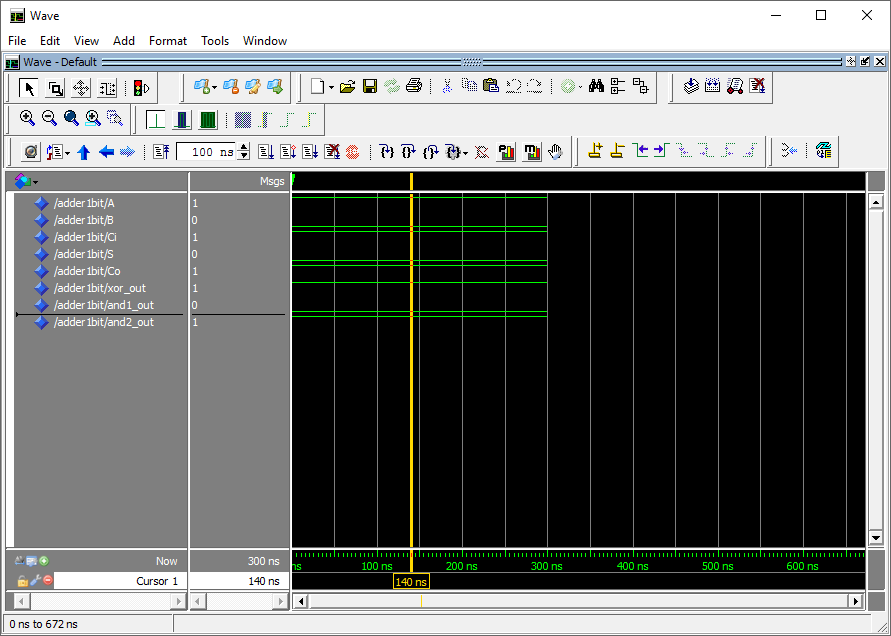
Task: Toggle Memory Profiling M chart button
Action: [532, 152]
